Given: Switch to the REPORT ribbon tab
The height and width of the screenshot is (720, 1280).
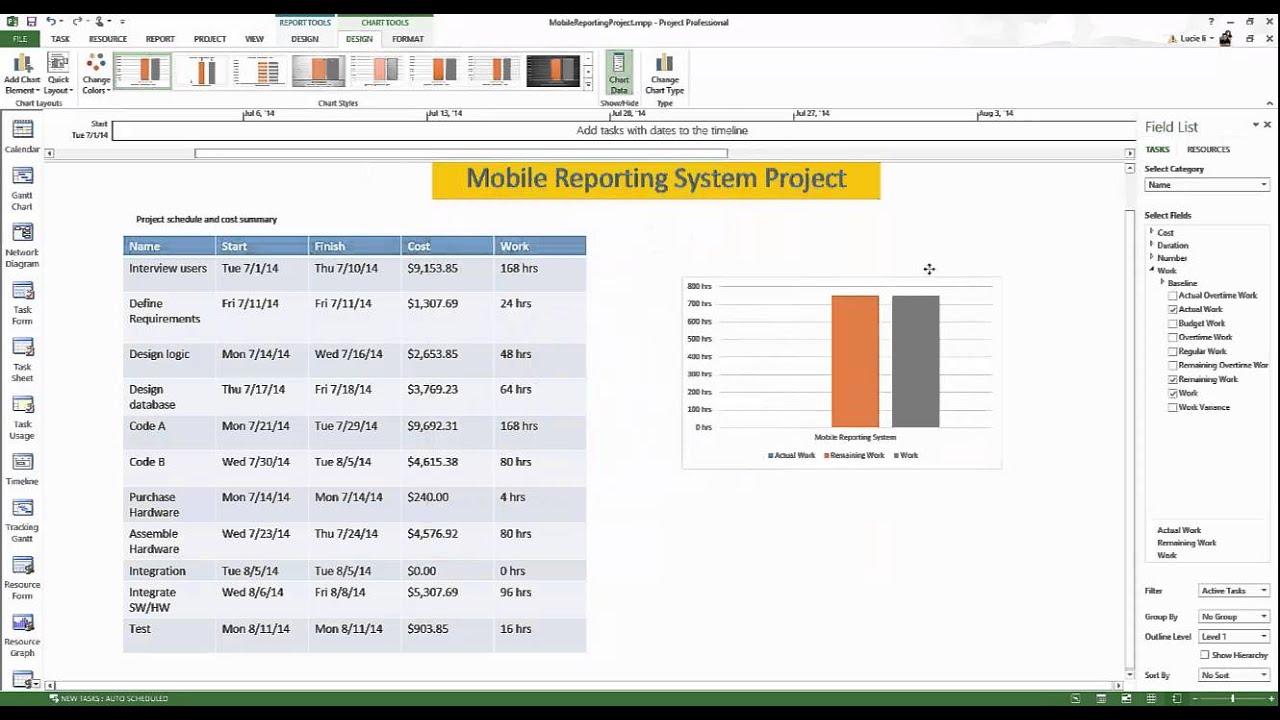Looking at the screenshot, I should (x=160, y=39).
